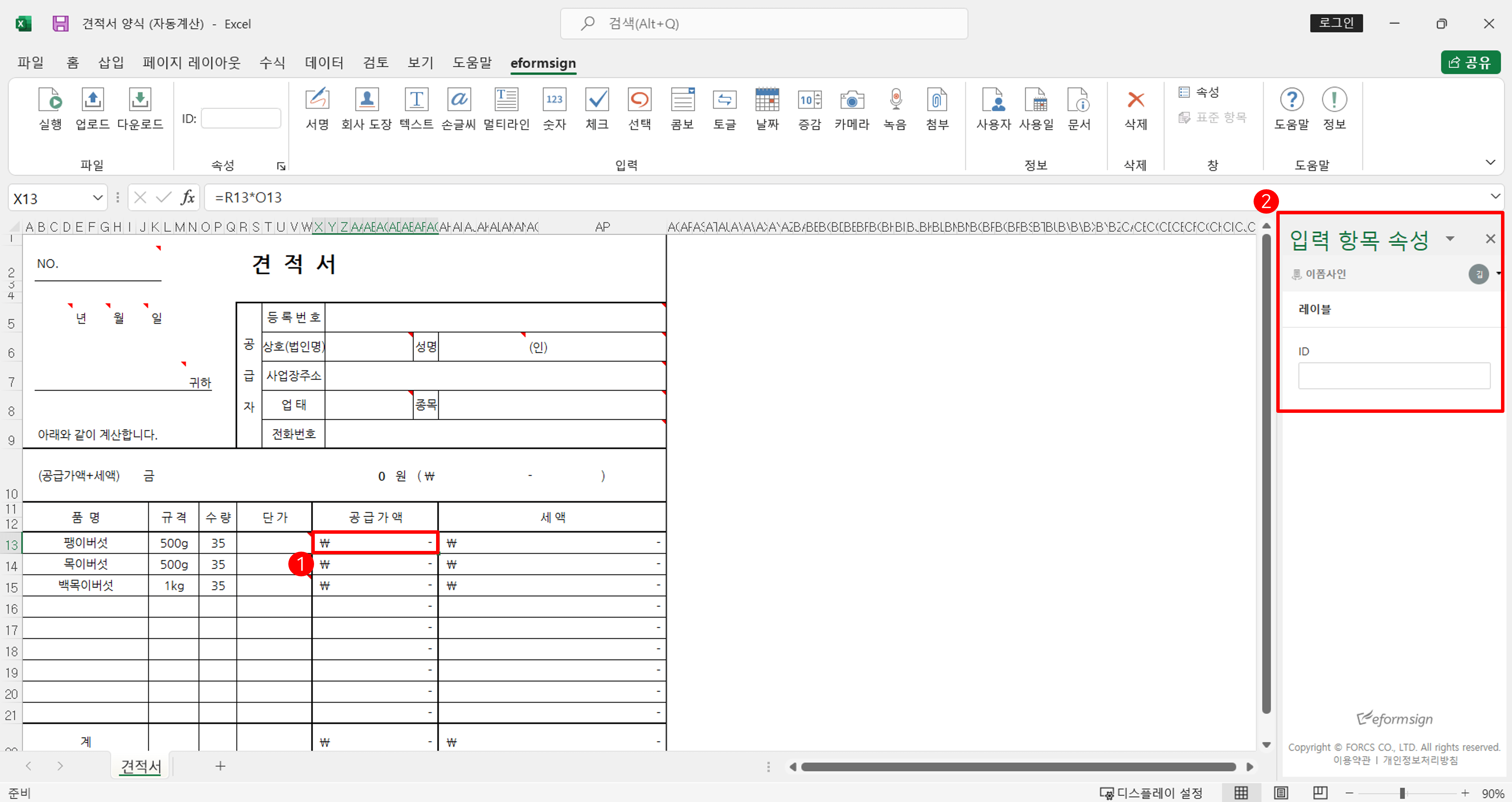Screen dimensions: 1512x802
Task: Open the eformsign Help (도움말) icon
Action: 1291,109
